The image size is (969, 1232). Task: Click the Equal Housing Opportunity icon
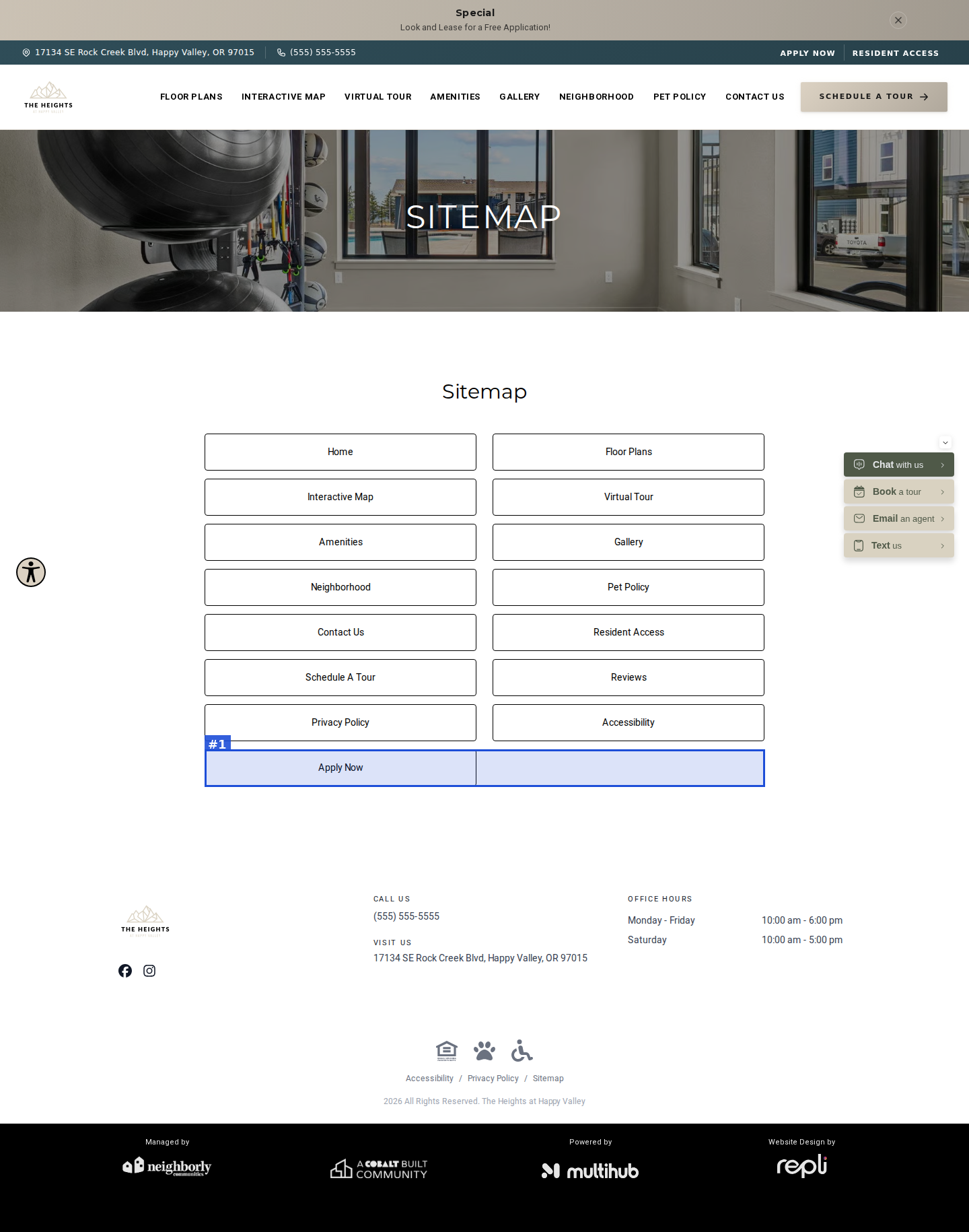(x=447, y=1051)
